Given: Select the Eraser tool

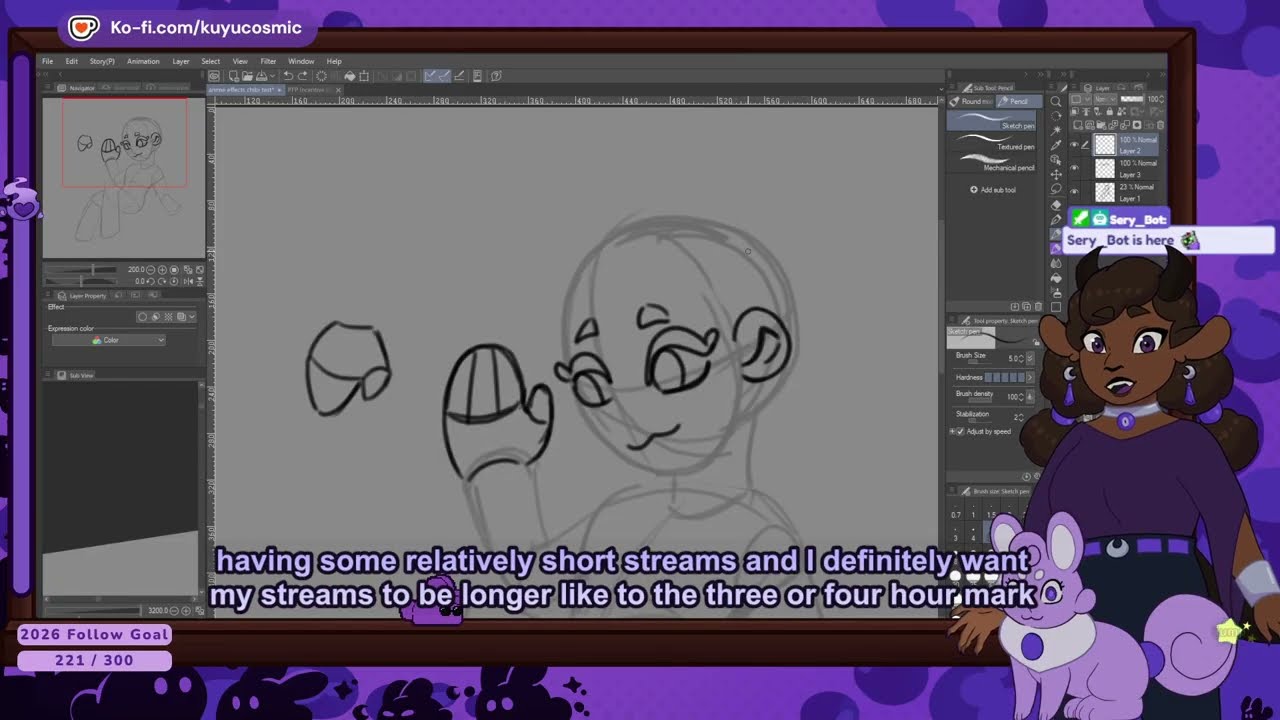Looking at the screenshot, I should tap(1056, 205).
